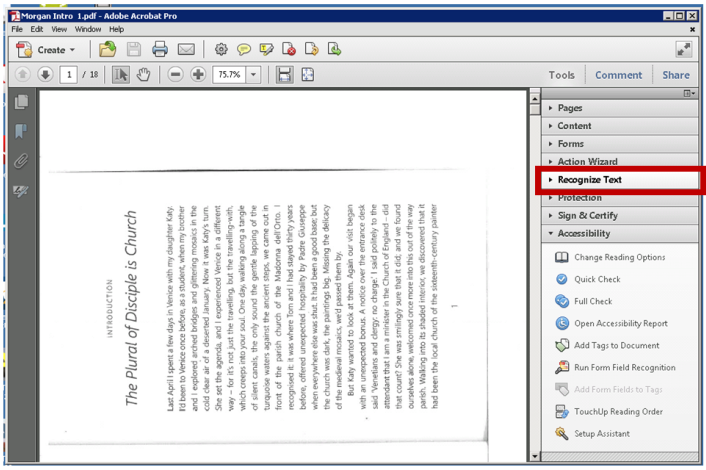The width and height of the screenshot is (706, 470).
Task: Click the page number input field
Action: (x=70, y=75)
